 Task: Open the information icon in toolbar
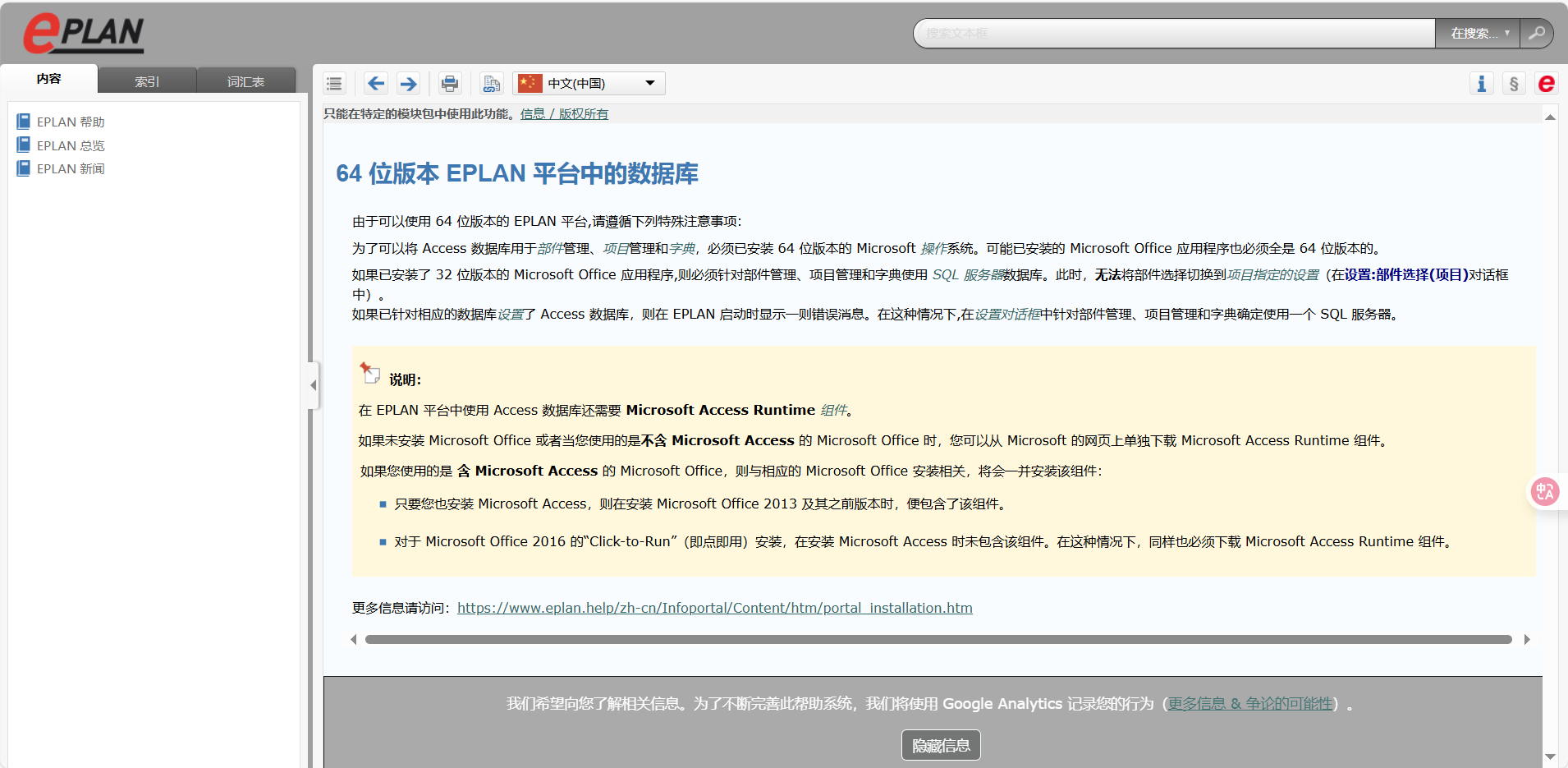tap(1482, 84)
